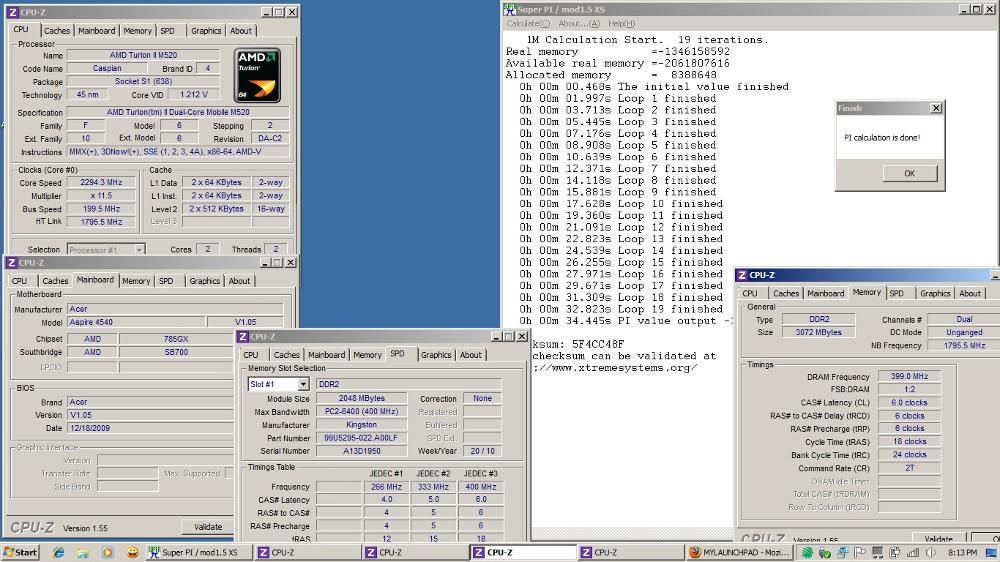The image size is (1000, 562).
Task: Click the taskbar clock showing 8:13 PM
Action: pos(962,552)
